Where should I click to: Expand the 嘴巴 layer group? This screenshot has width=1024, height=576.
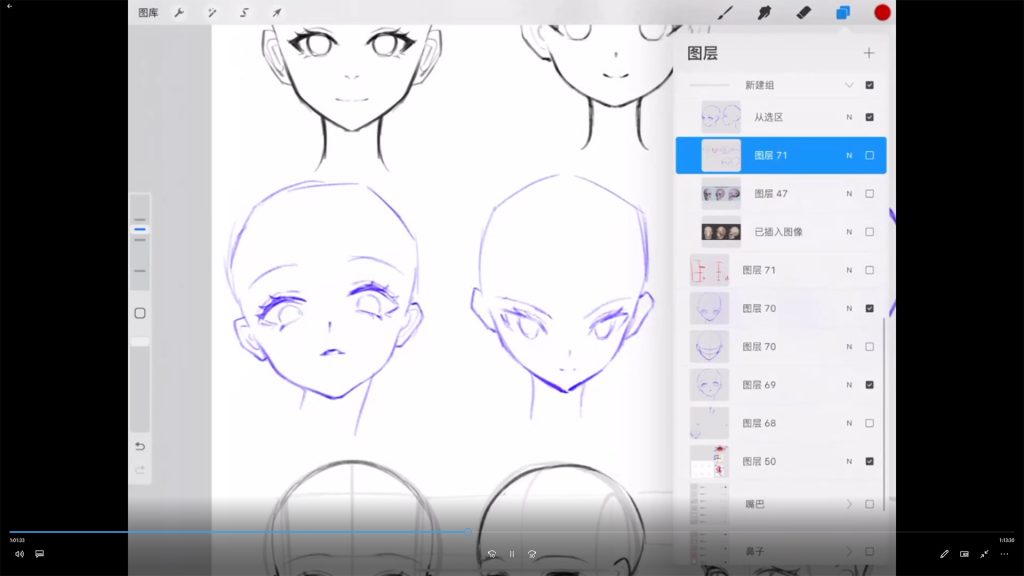pyautogui.click(x=849, y=504)
